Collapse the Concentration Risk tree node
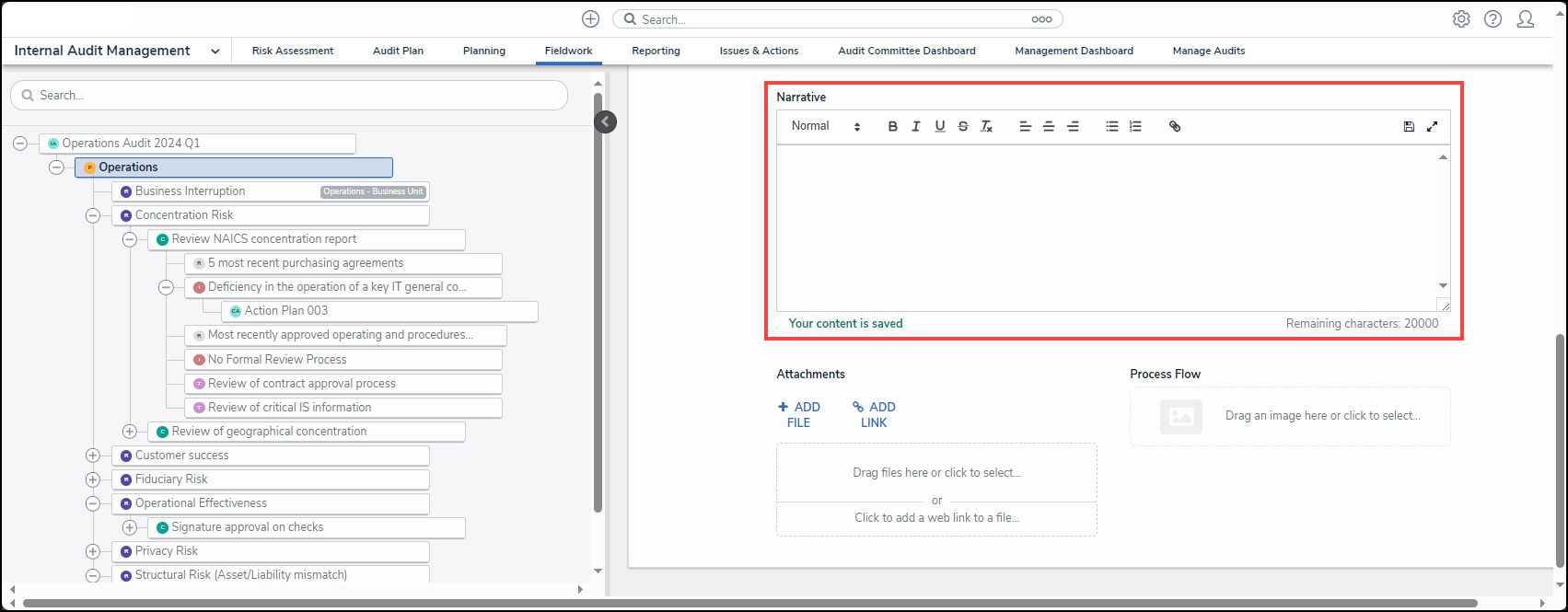This screenshot has width=1568, height=612. click(93, 215)
